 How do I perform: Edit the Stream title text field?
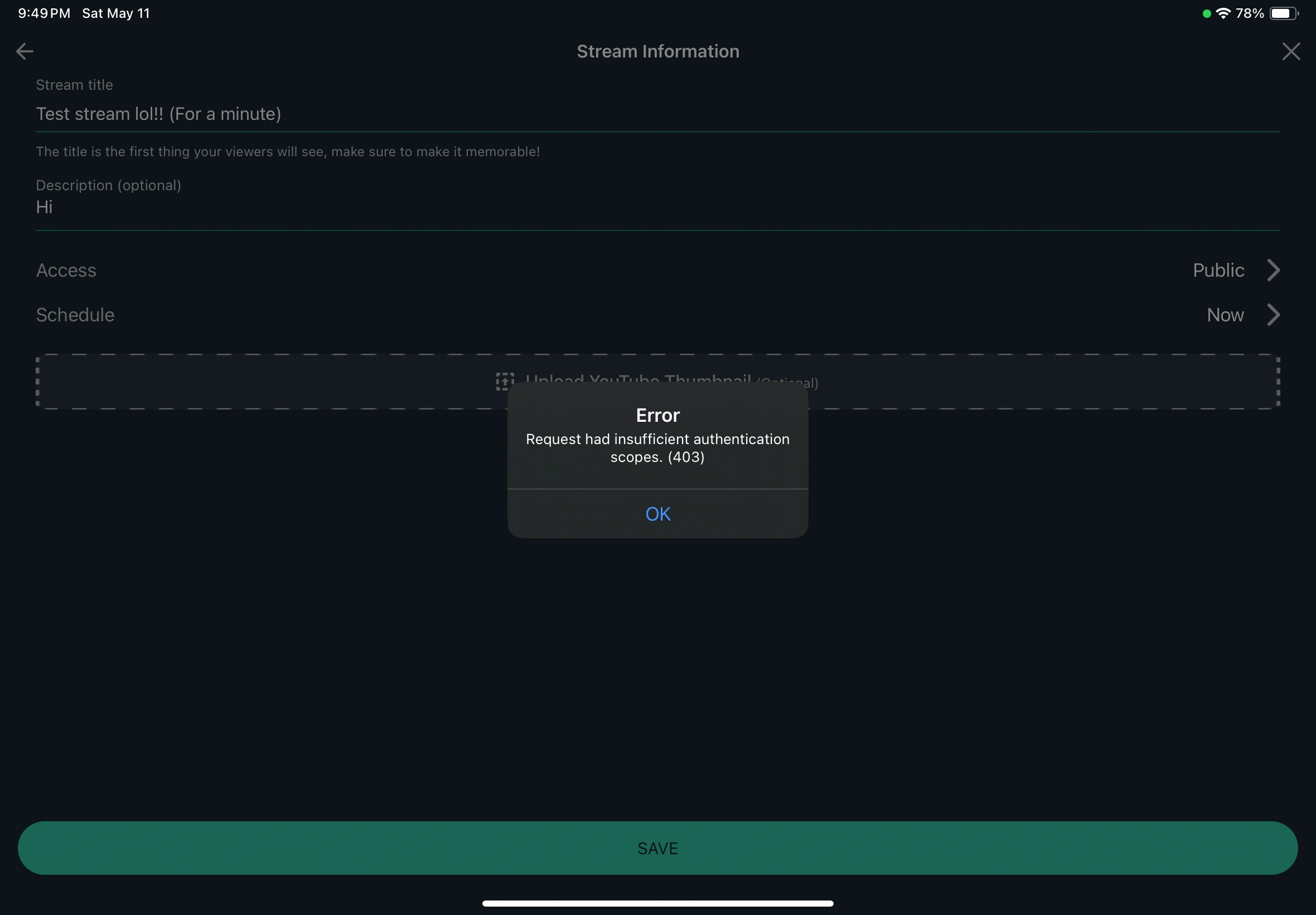pos(158,114)
